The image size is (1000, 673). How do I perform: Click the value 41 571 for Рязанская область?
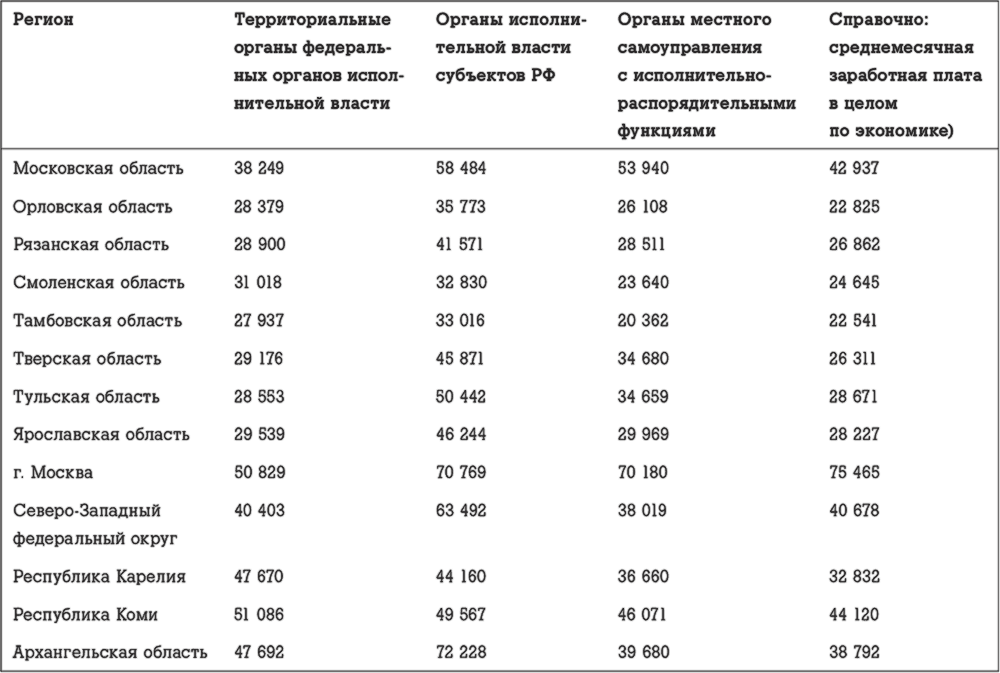(x=460, y=245)
